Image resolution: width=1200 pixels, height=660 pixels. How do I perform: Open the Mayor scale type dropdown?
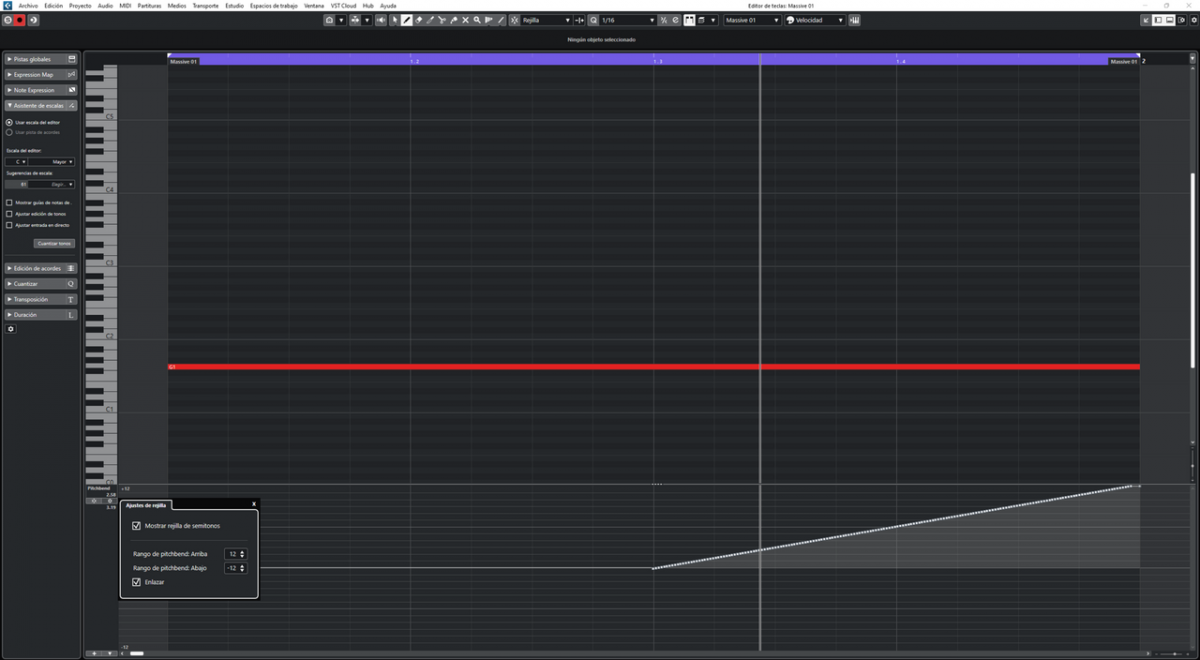coord(52,161)
